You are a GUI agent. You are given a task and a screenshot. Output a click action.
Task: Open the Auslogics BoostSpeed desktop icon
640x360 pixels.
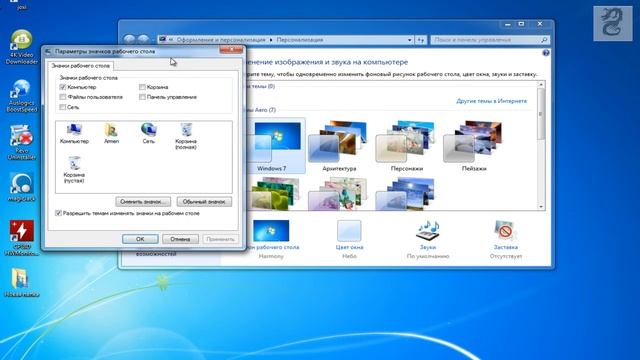[x=22, y=96]
